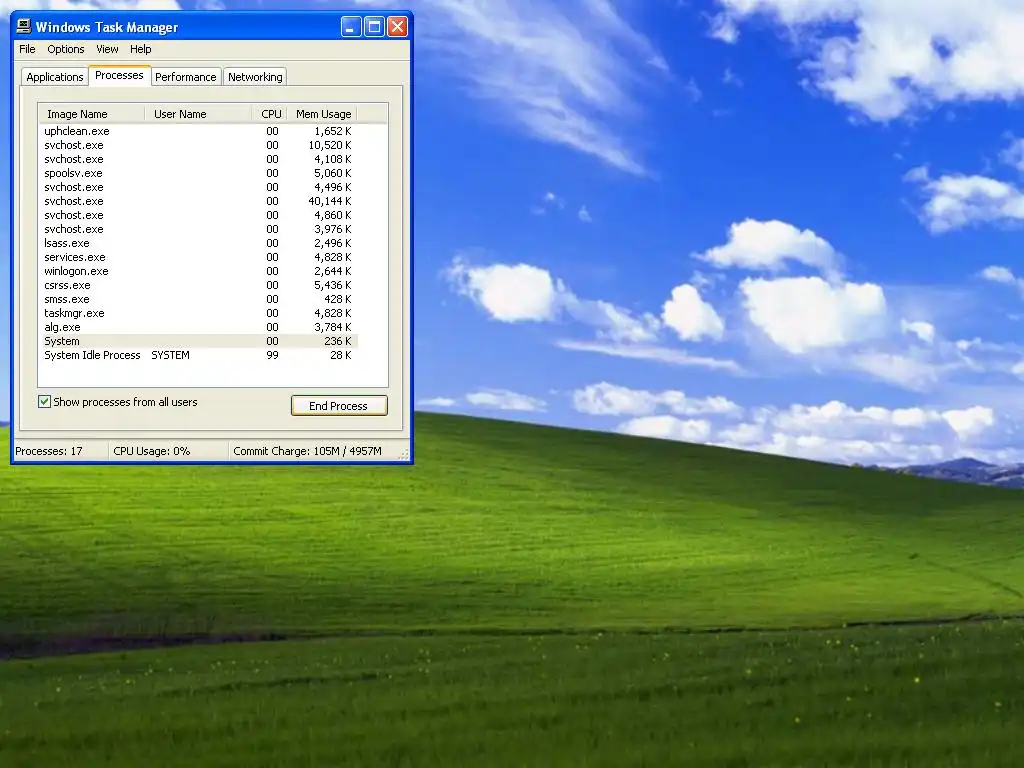Switch to the Applications tab

pyautogui.click(x=55, y=77)
